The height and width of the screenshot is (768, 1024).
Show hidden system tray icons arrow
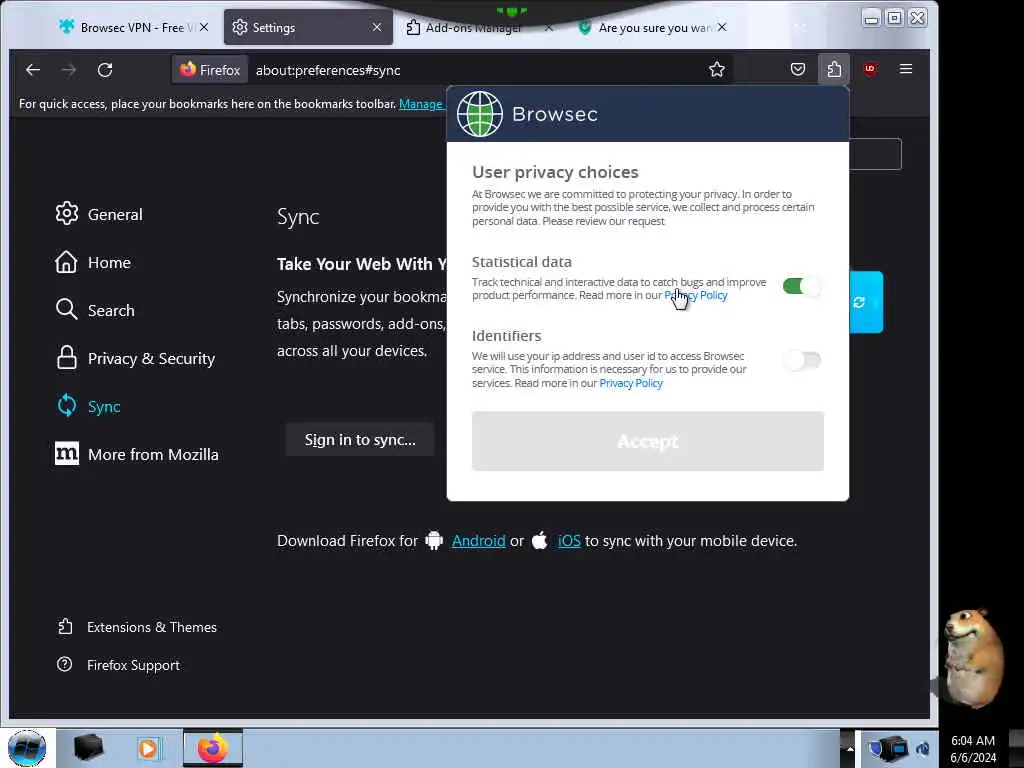(x=850, y=749)
